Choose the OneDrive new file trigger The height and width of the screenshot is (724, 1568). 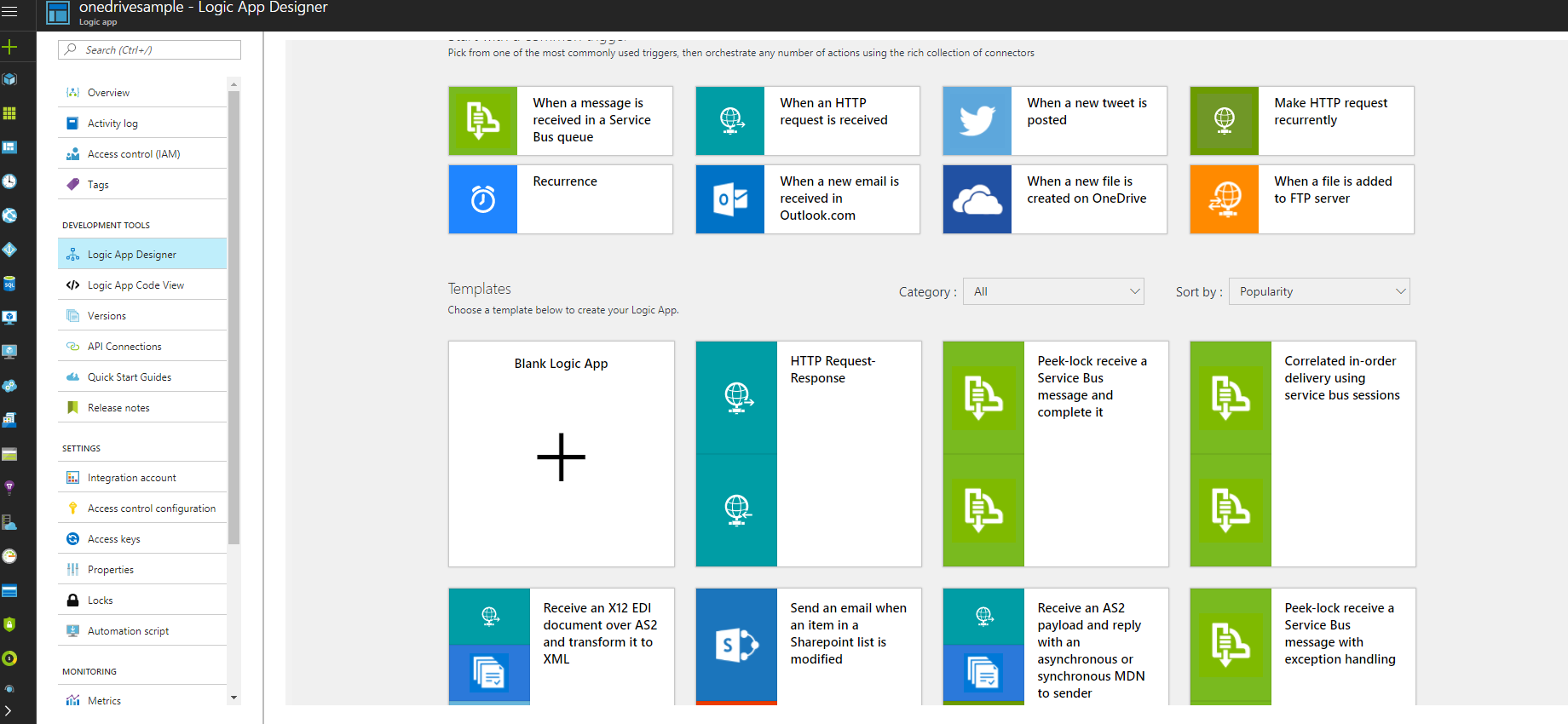click(x=1055, y=199)
